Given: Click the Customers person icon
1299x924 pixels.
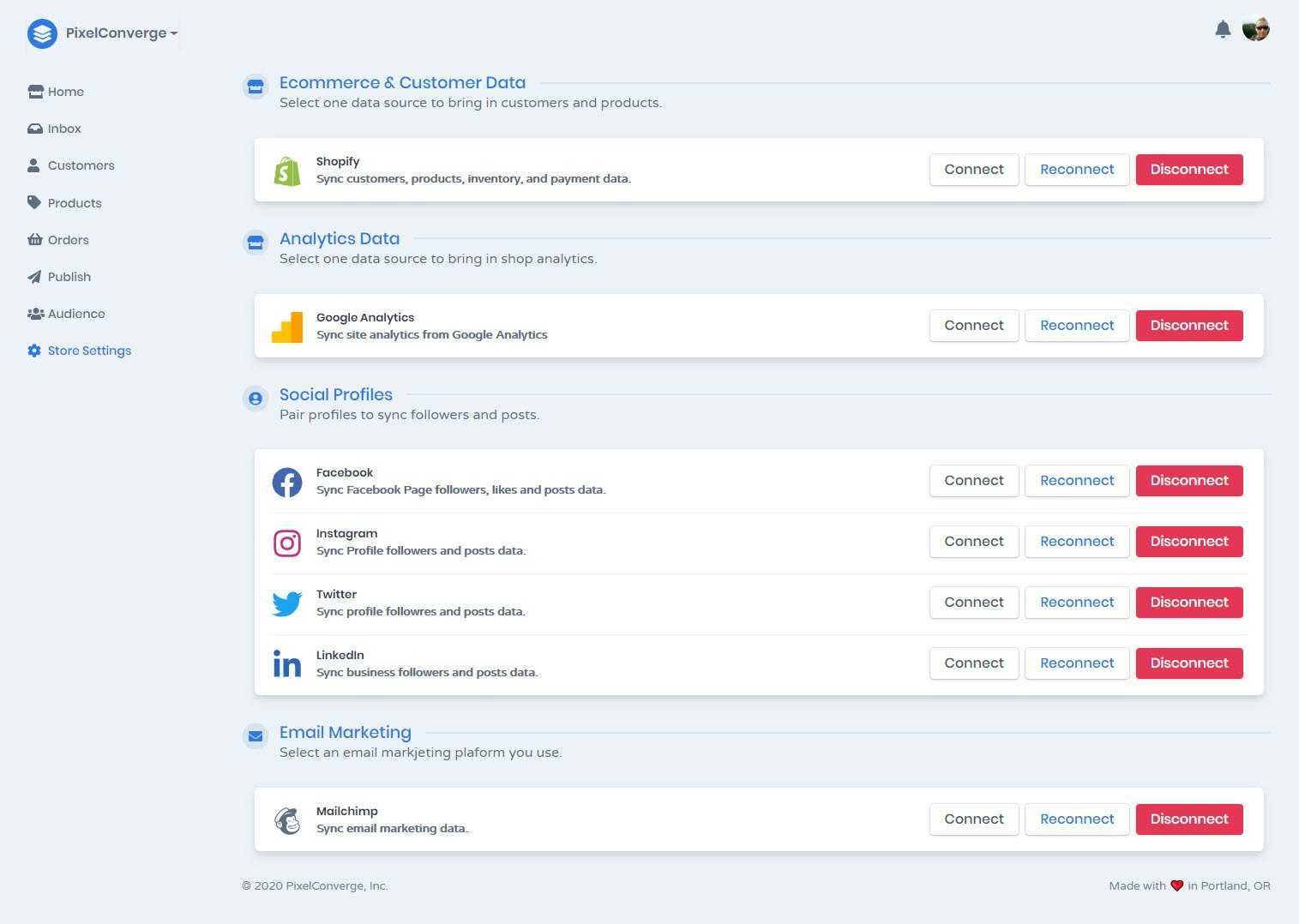Looking at the screenshot, I should tap(33, 165).
